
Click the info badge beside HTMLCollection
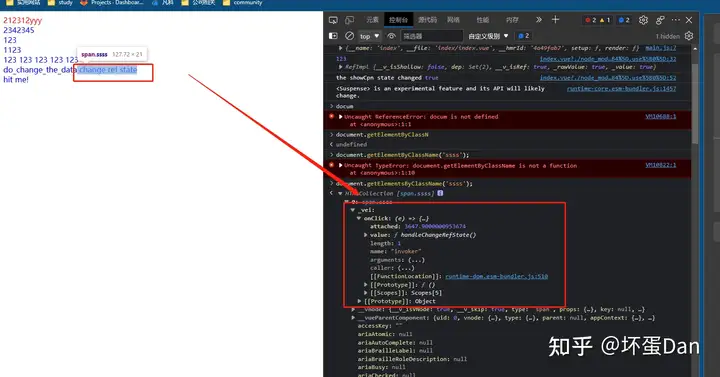440,193
